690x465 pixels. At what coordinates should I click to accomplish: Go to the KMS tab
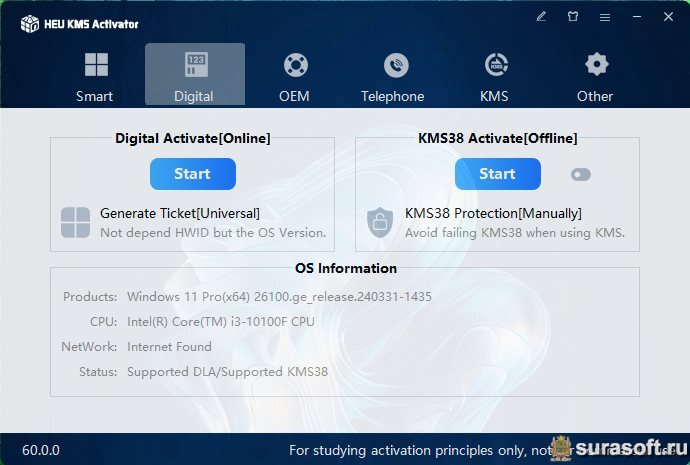(x=495, y=74)
